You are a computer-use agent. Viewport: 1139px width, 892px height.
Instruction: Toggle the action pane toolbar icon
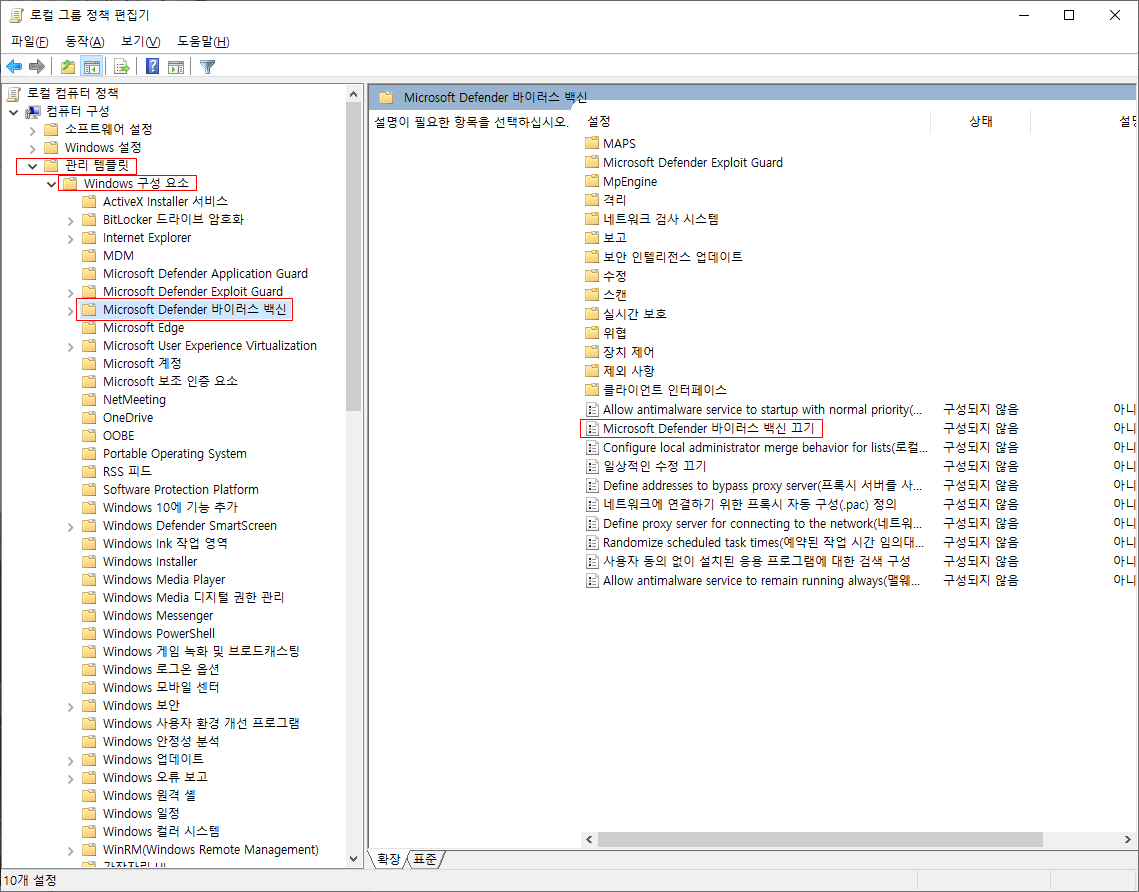tap(176, 67)
